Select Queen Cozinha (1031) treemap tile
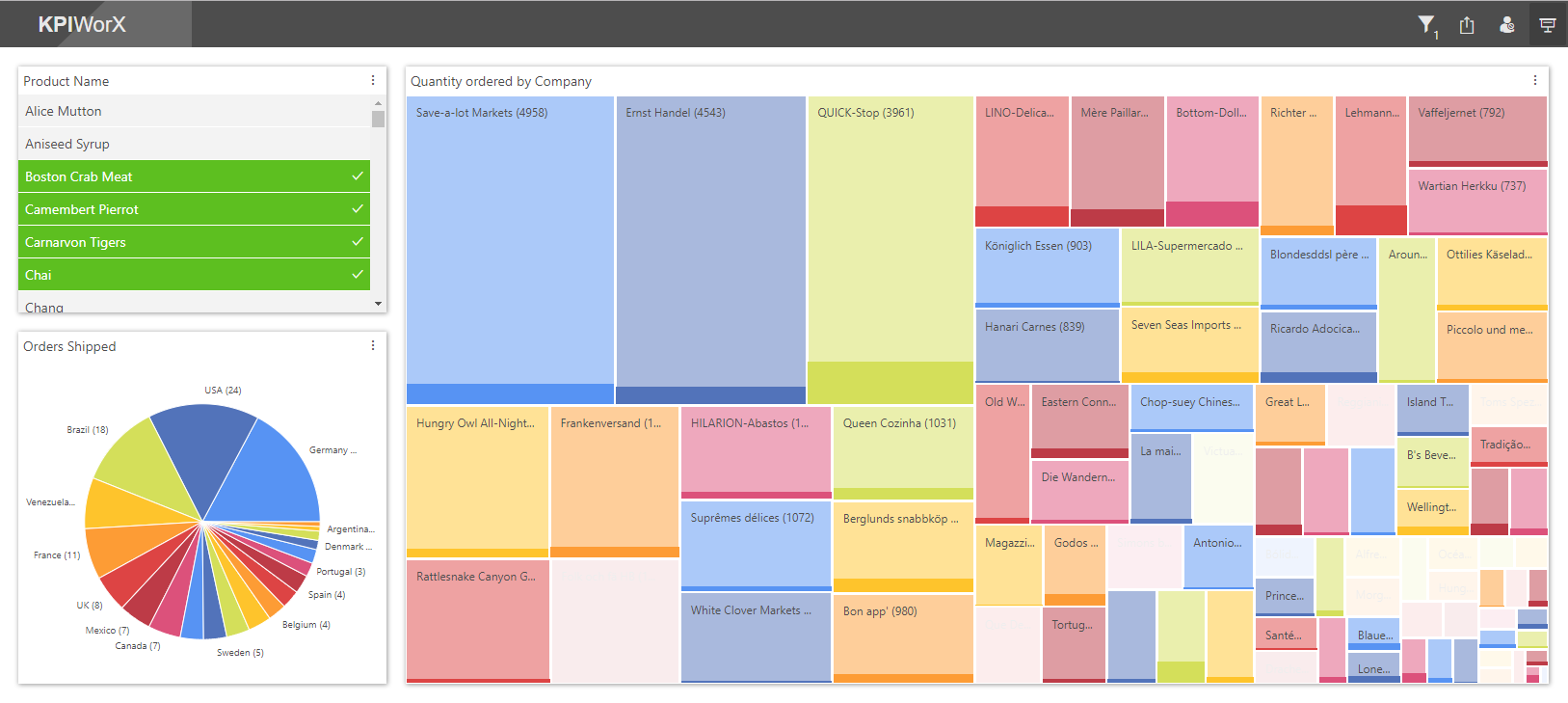Viewport: 1568px width, 703px height. click(x=903, y=452)
